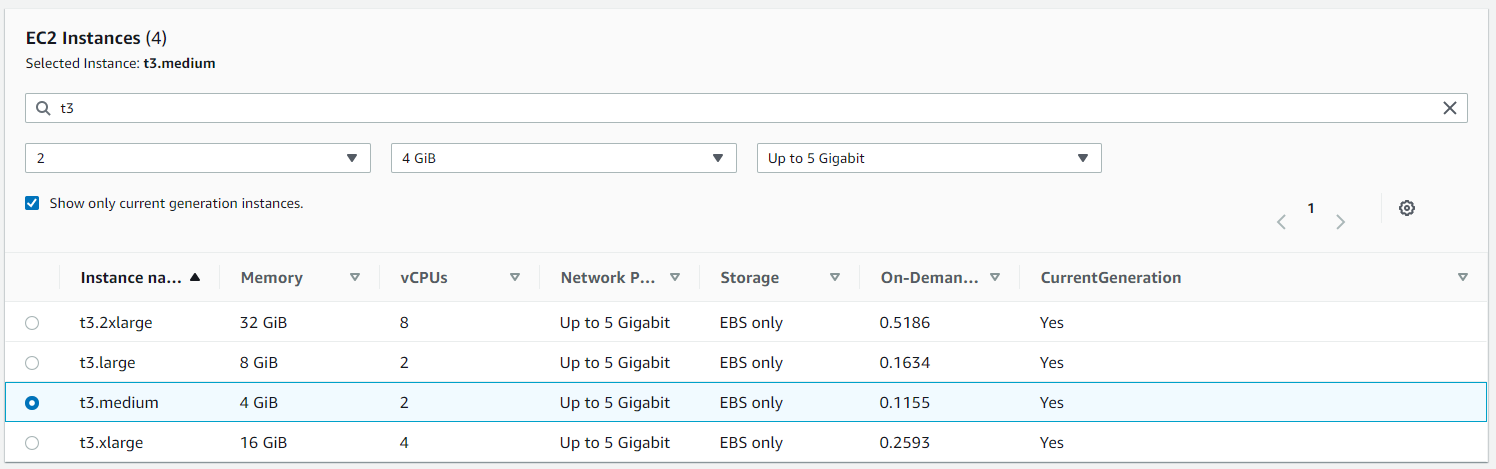Open table preferences gear icon
This screenshot has width=1496, height=469.
click(1407, 208)
